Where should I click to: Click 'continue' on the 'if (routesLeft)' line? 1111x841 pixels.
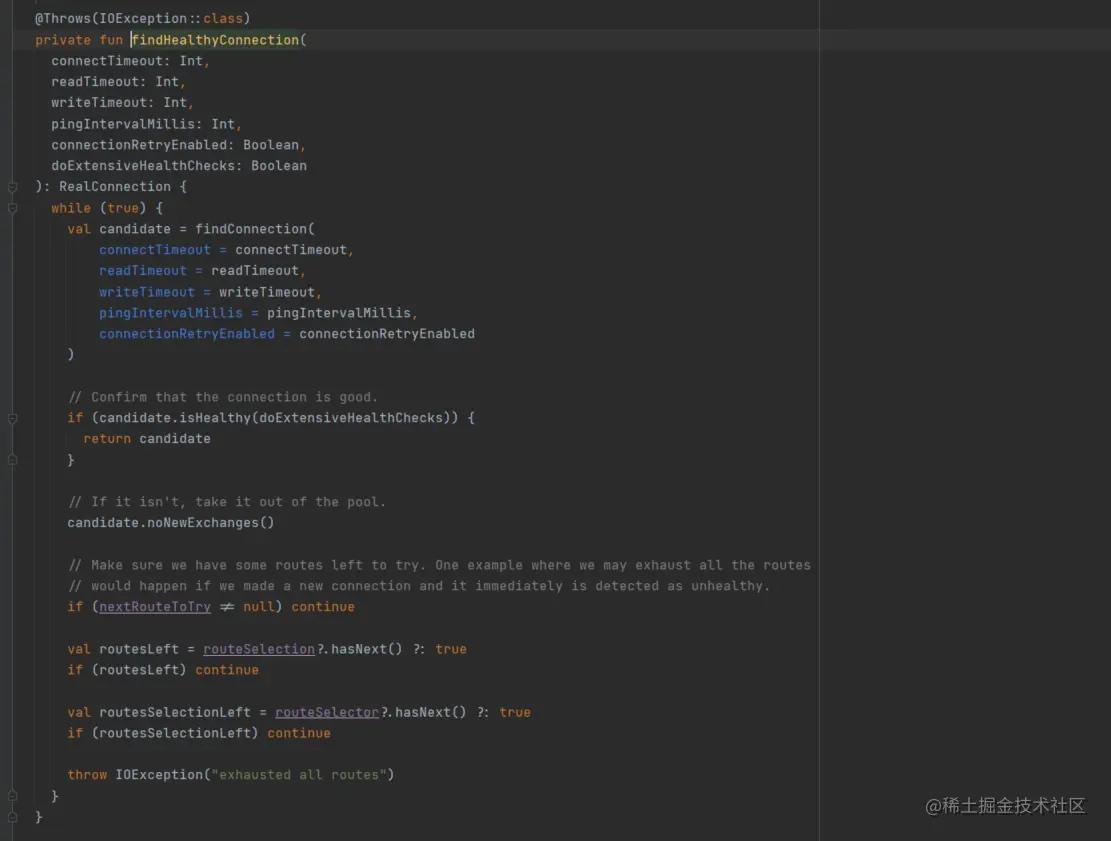[x=227, y=670]
